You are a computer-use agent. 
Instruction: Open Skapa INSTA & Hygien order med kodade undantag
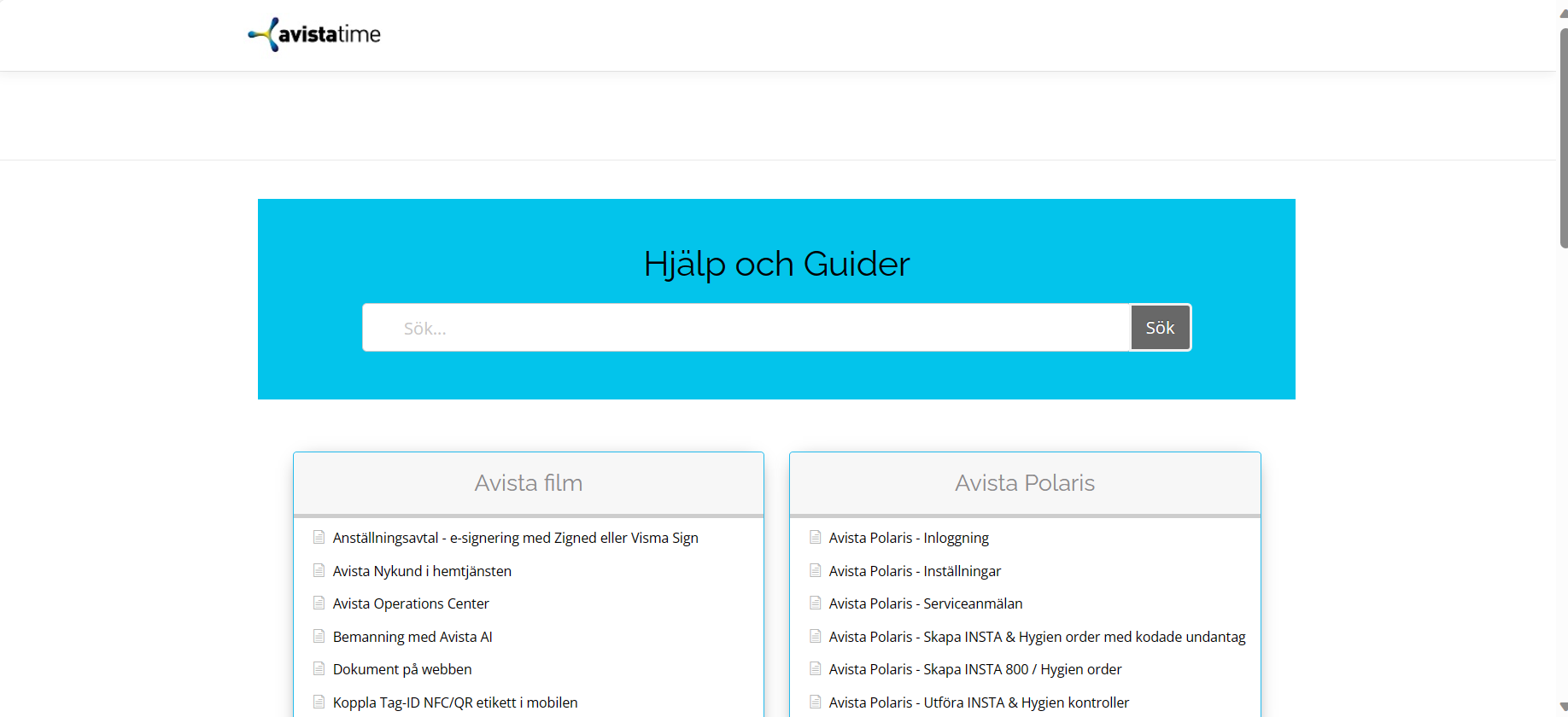(1038, 637)
